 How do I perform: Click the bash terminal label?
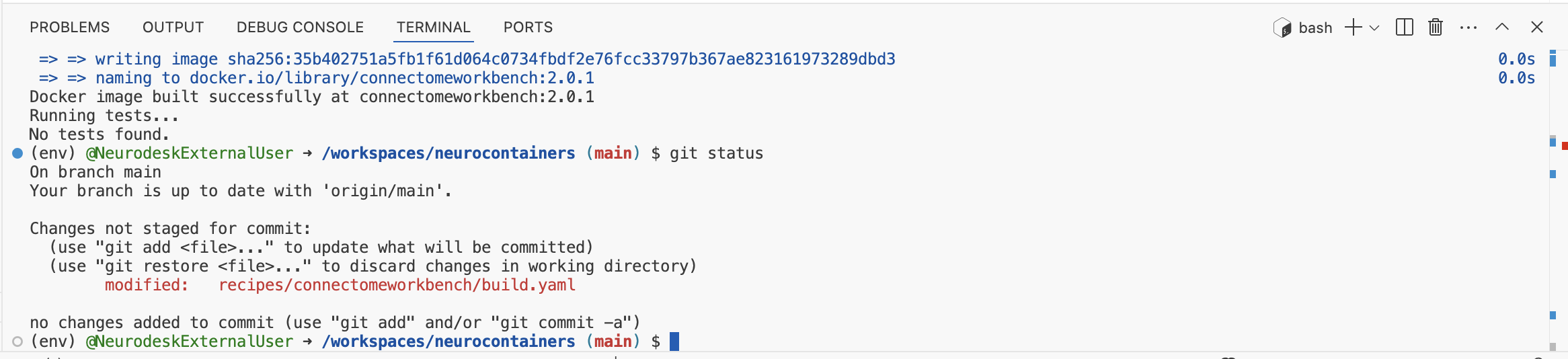pyautogui.click(x=1315, y=28)
